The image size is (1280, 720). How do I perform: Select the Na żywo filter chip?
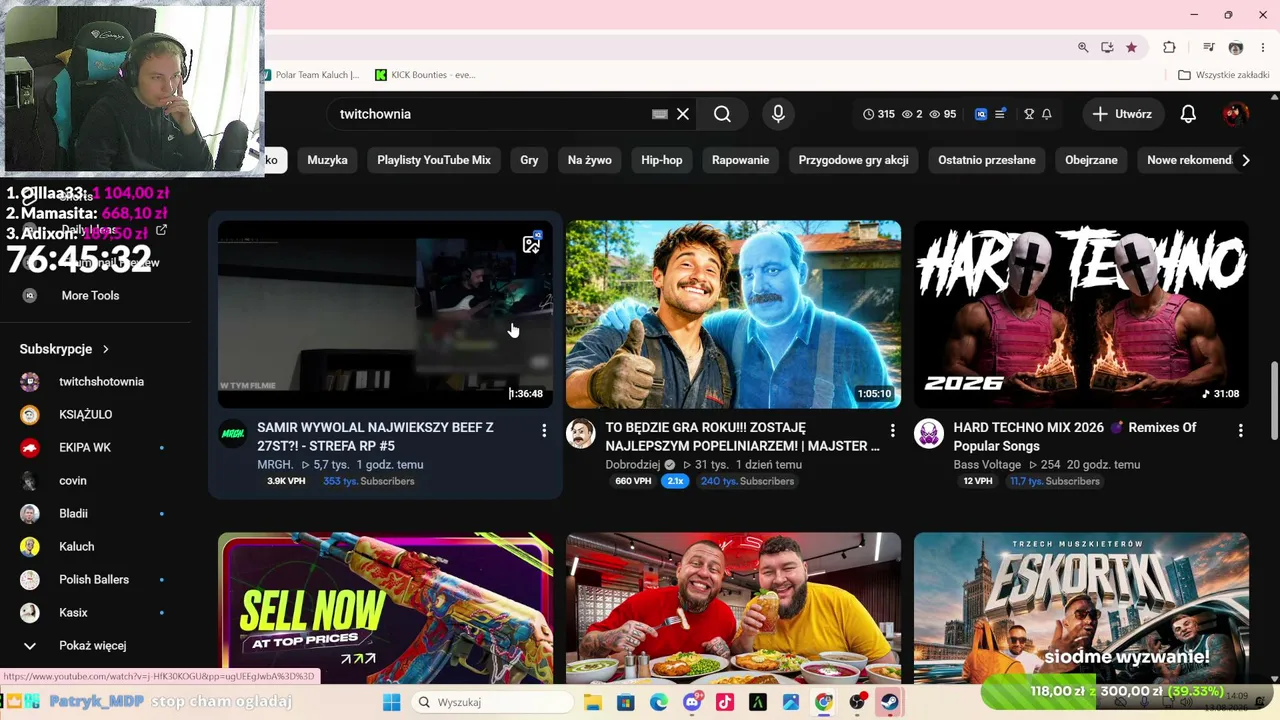pyautogui.click(x=590, y=160)
